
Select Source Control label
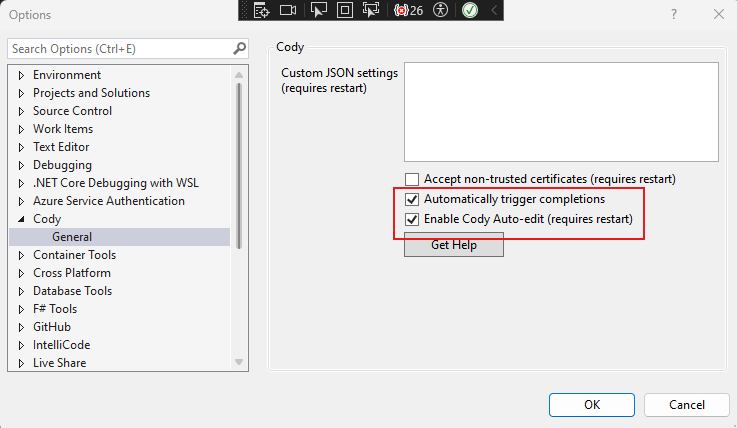72,111
